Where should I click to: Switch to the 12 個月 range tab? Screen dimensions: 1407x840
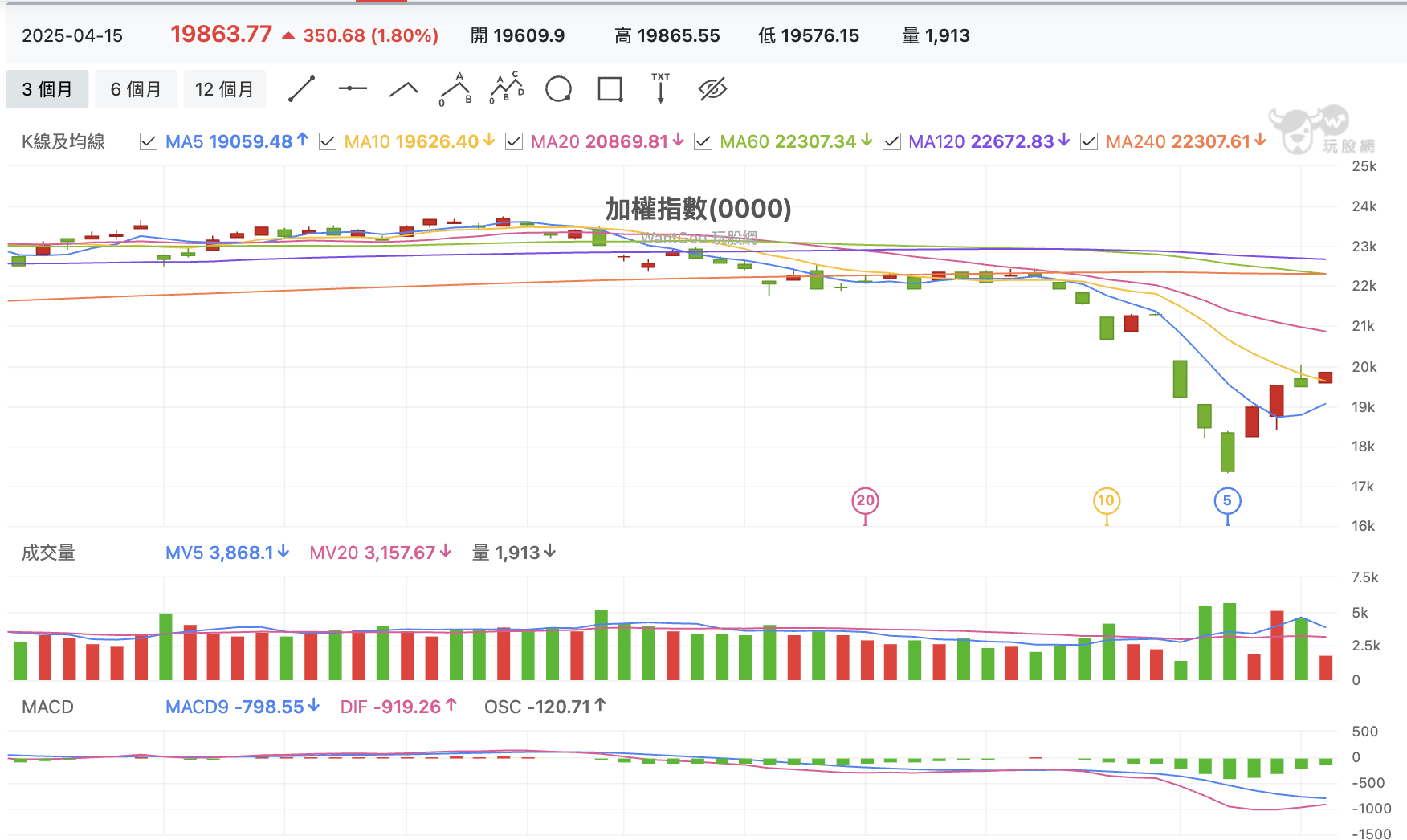[x=224, y=89]
